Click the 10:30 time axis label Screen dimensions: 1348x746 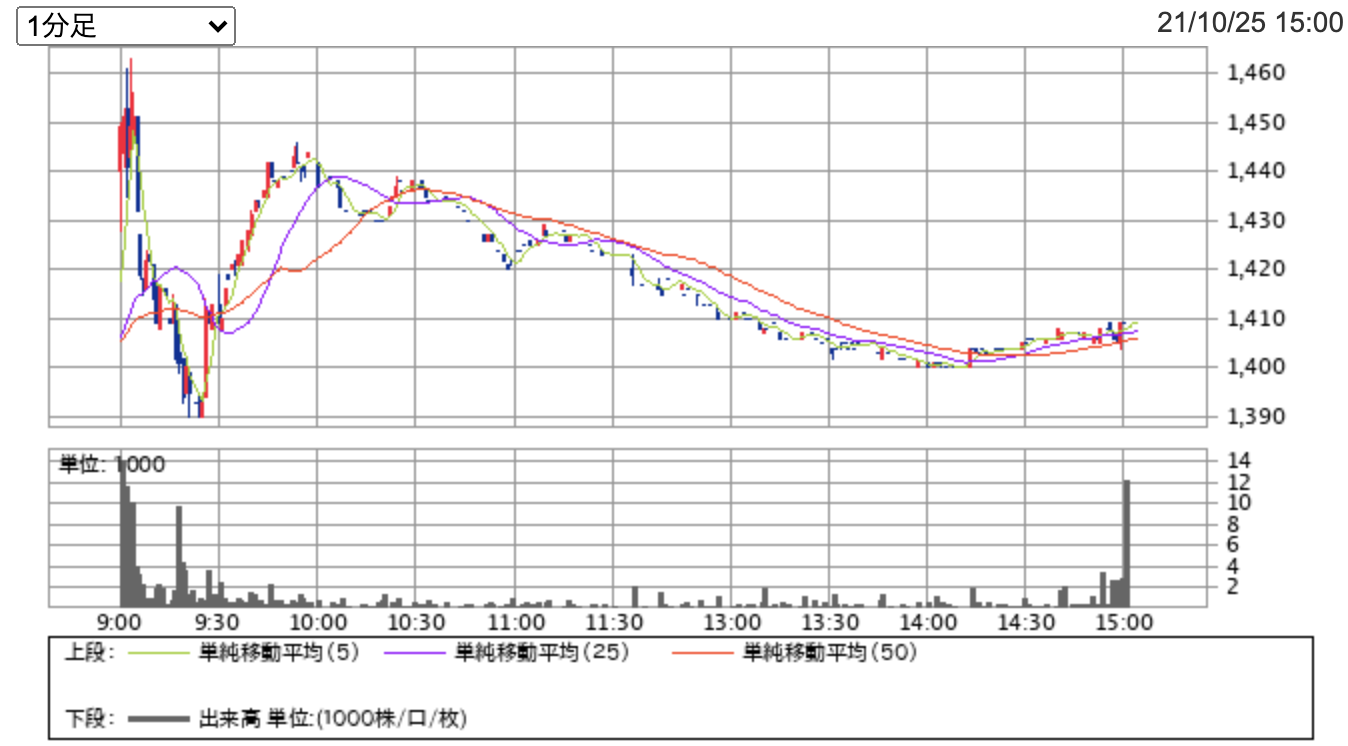416,622
